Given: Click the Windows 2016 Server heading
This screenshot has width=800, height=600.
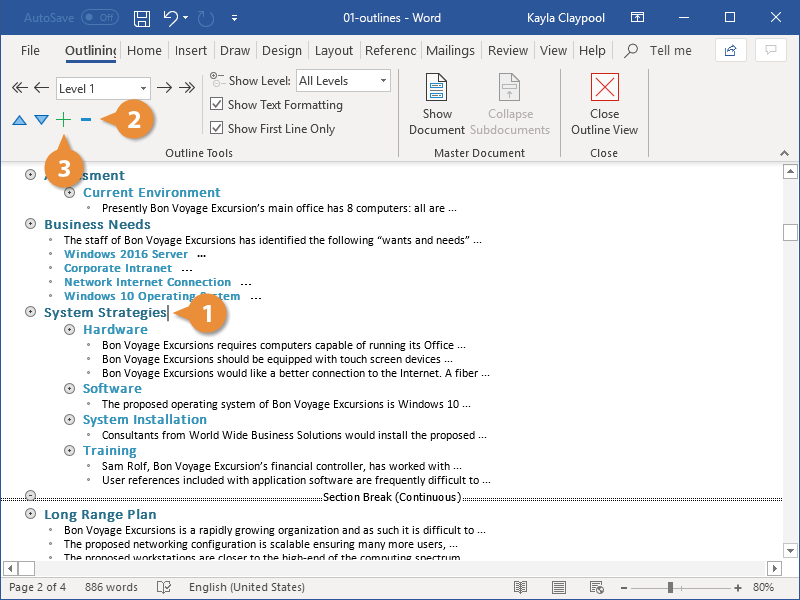Looking at the screenshot, I should [x=126, y=254].
